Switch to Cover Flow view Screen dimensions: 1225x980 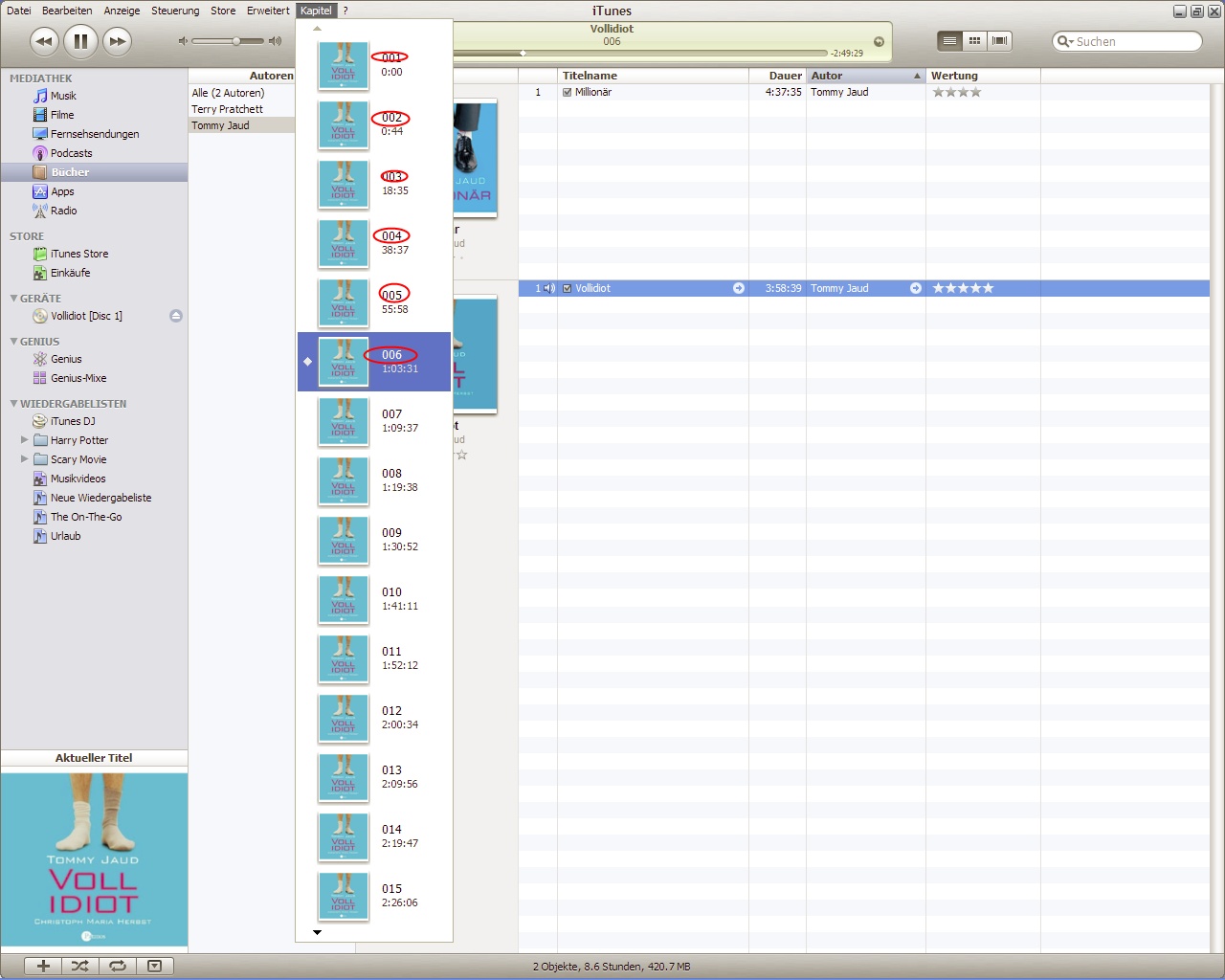pyautogui.click(x=999, y=41)
